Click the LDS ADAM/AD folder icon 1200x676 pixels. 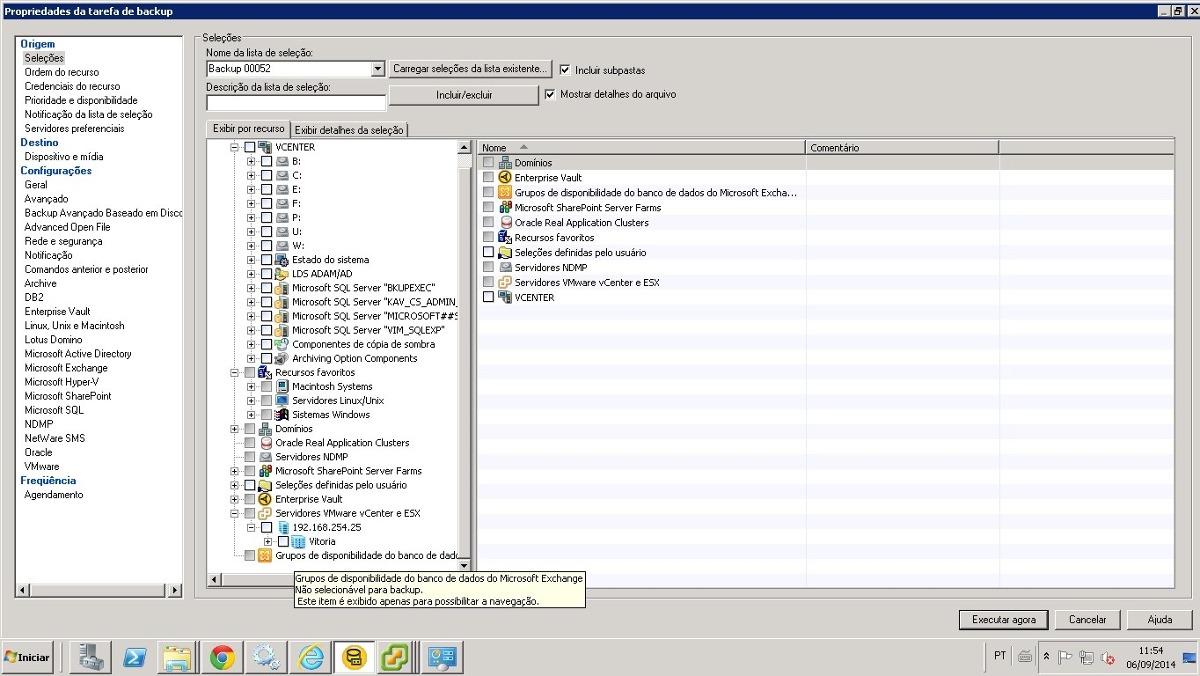click(x=282, y=274)
